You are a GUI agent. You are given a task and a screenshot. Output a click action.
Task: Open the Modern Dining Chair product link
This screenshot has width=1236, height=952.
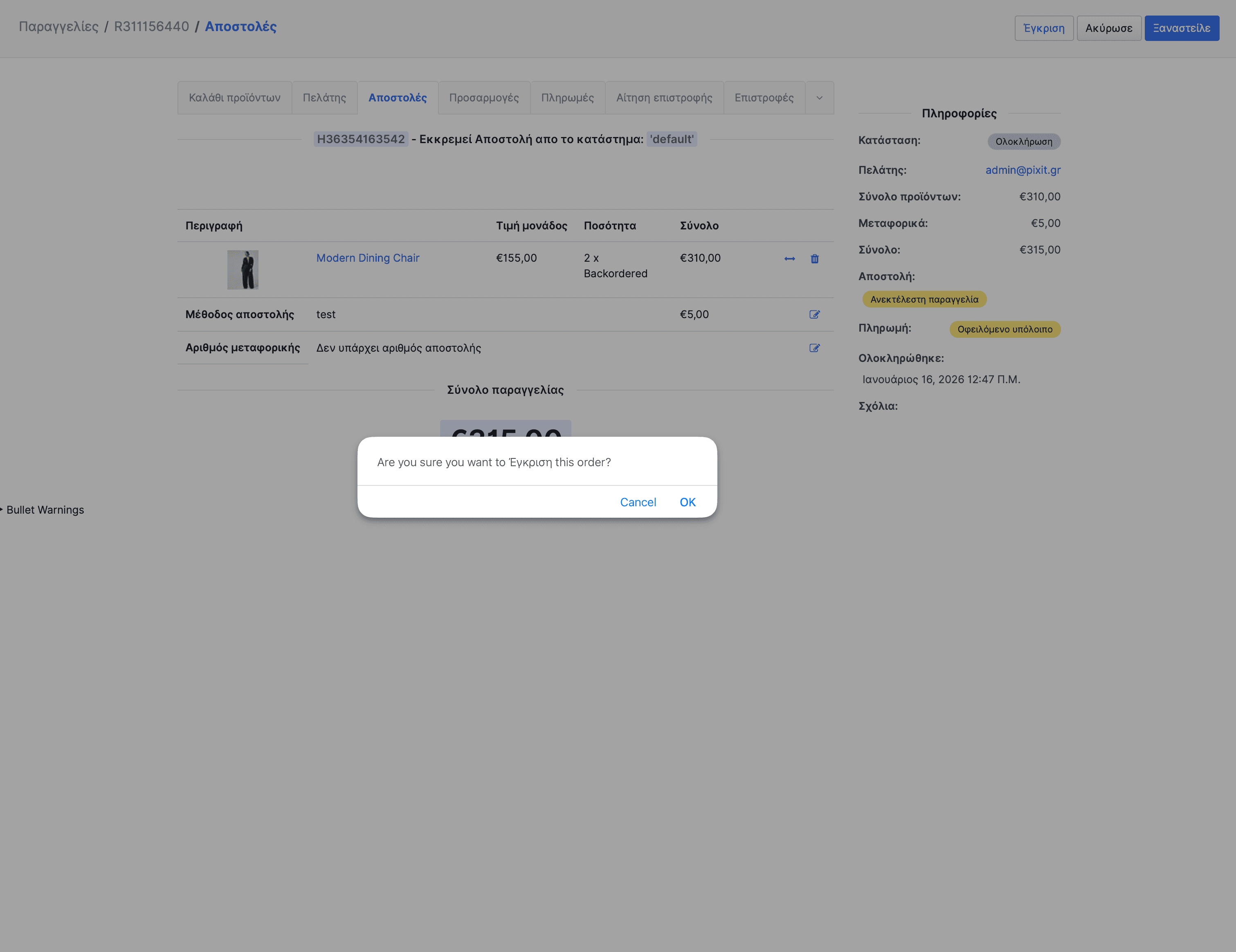[x=367, y=258]
